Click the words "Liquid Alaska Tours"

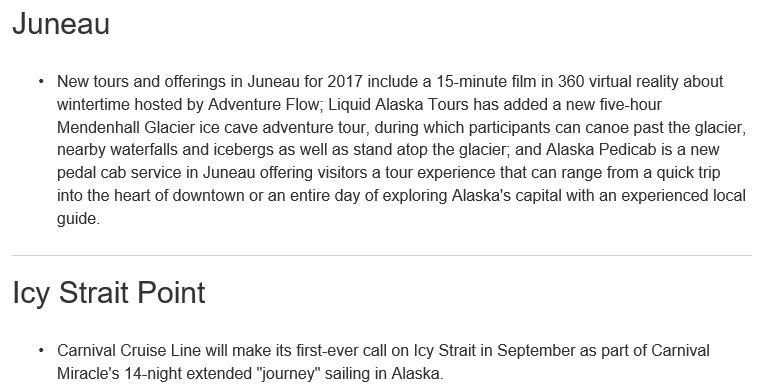[398, 105]
